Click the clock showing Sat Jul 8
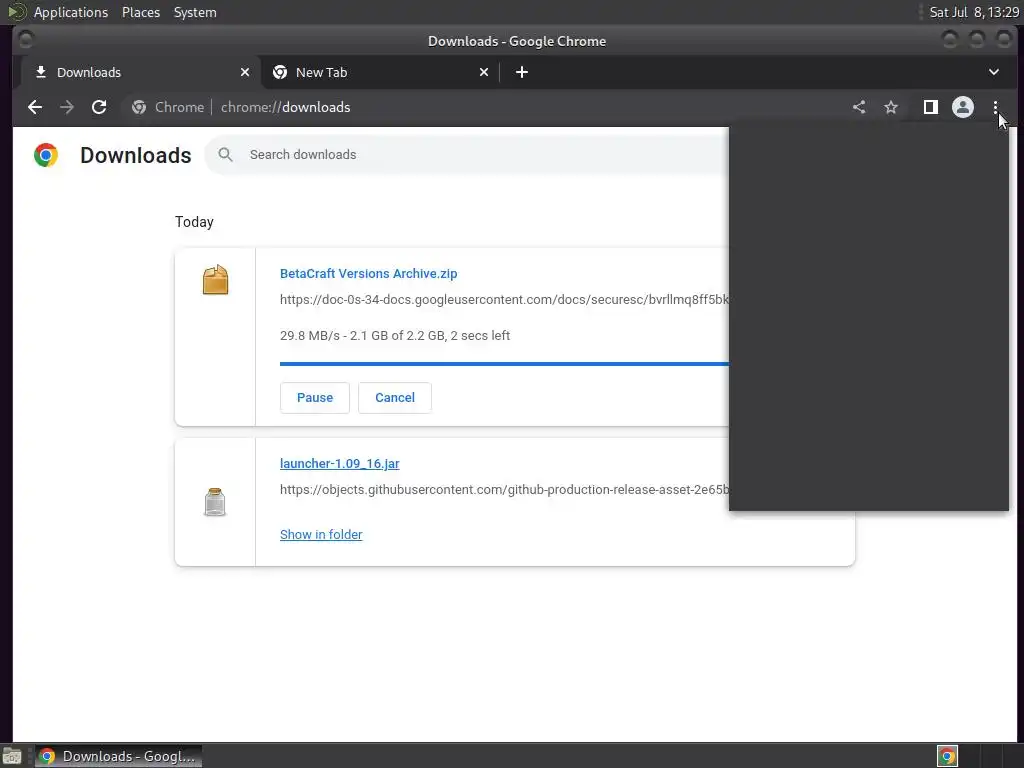This screenshot has height=768, width=1024. [x=974, y=12]
